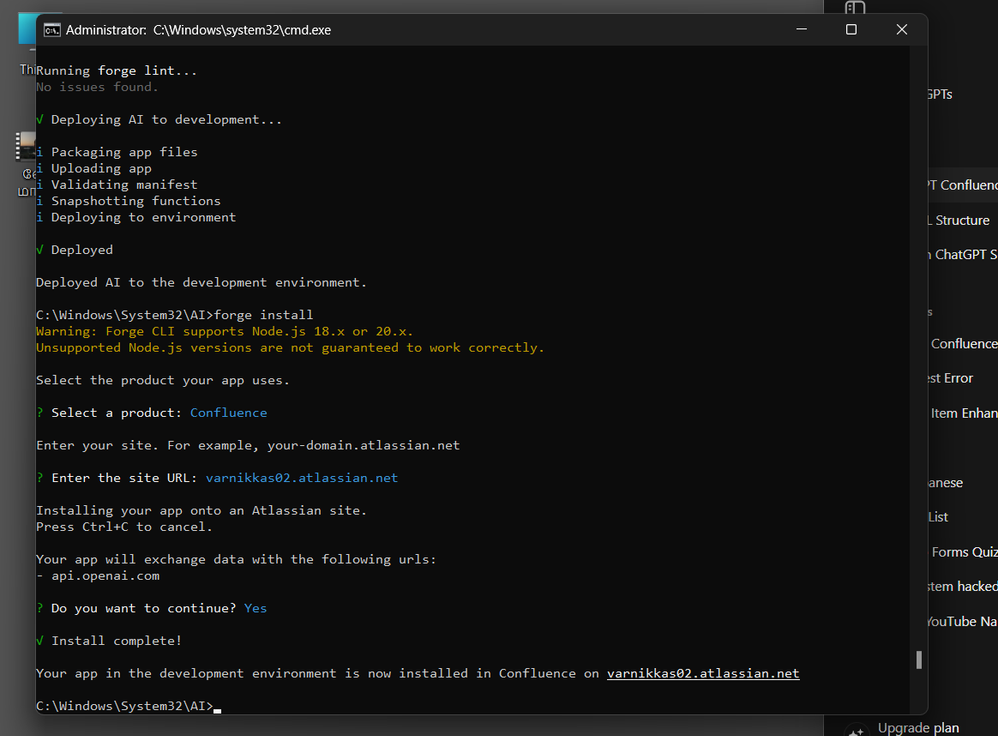Click 'api.openai.com' in the terminal output
This screenshot has height=736, width=998.
[106, 576]
